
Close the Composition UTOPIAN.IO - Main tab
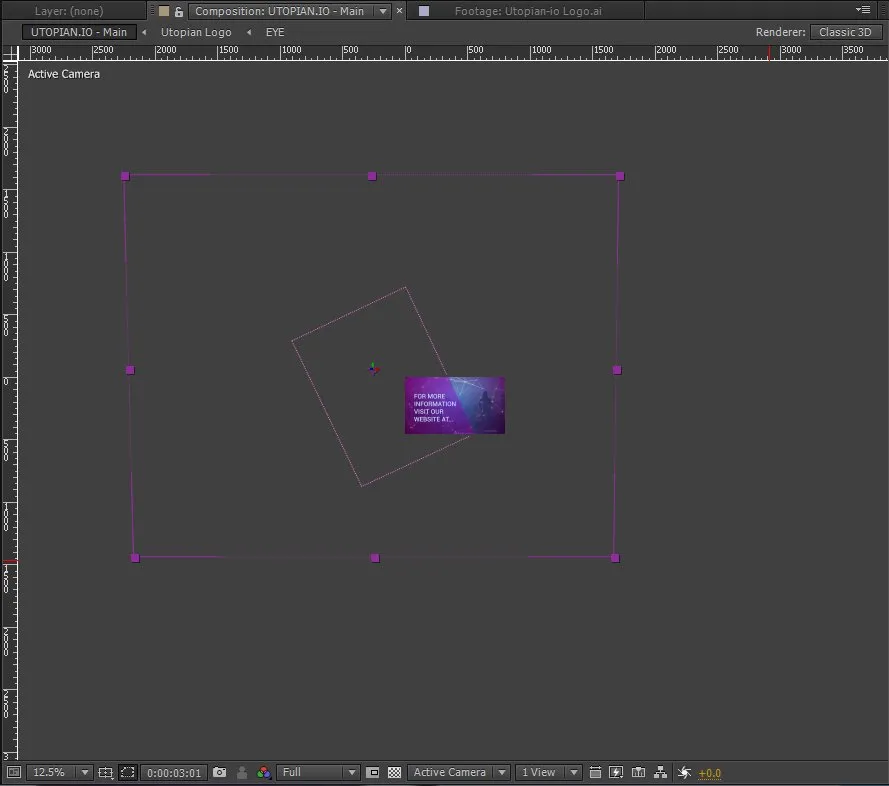tap(399, 11)
